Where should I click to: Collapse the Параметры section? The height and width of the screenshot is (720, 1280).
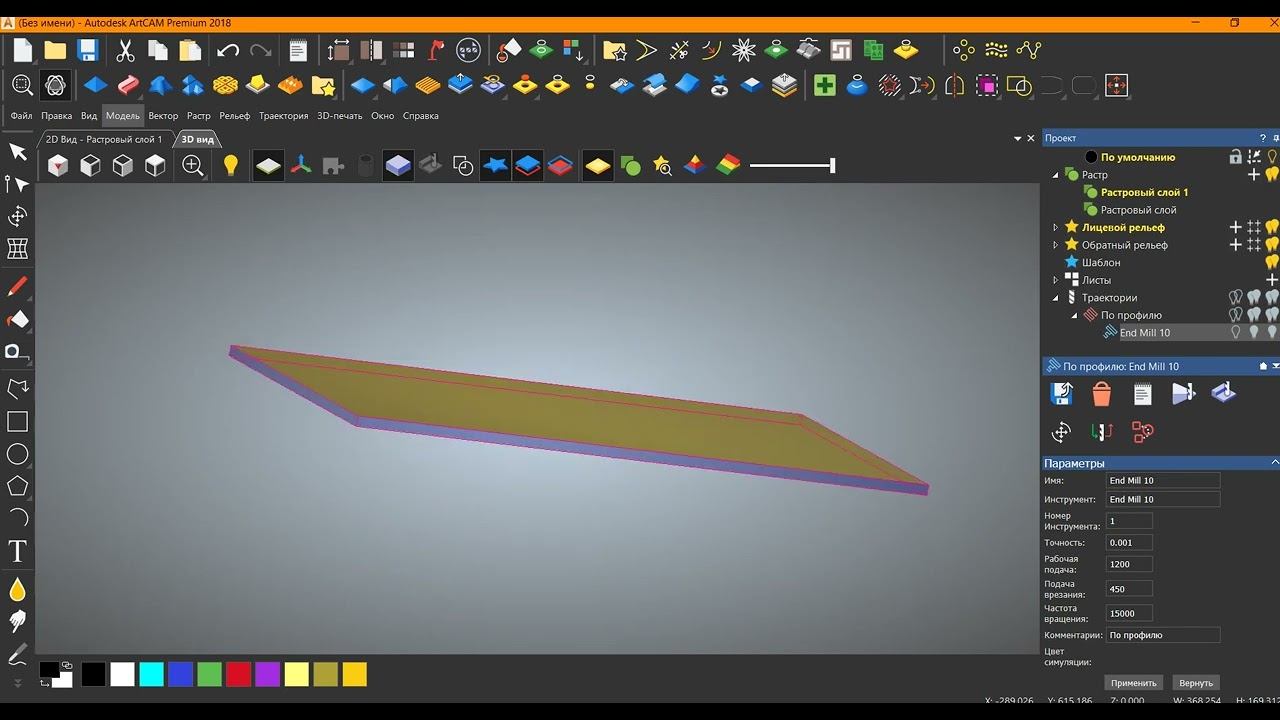pos(1274,463)
